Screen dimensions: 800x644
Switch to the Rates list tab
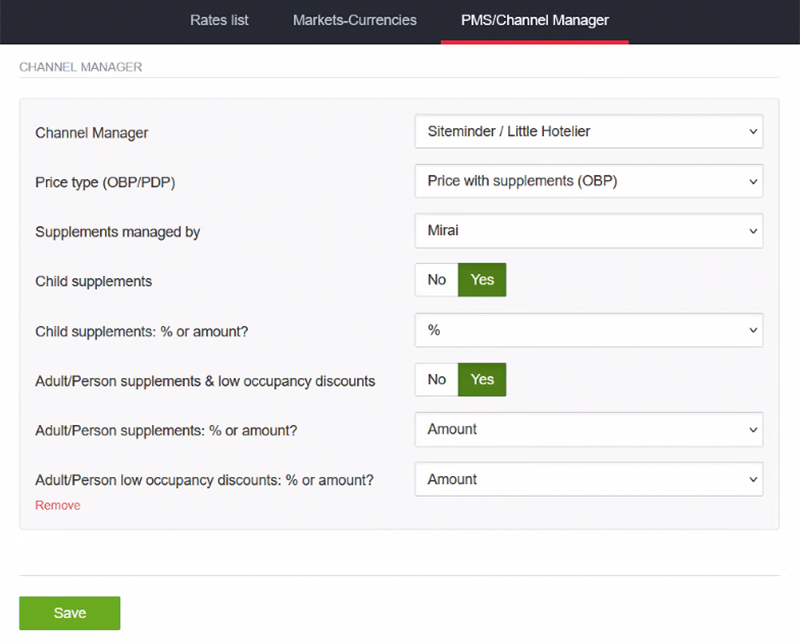[219, 20]
